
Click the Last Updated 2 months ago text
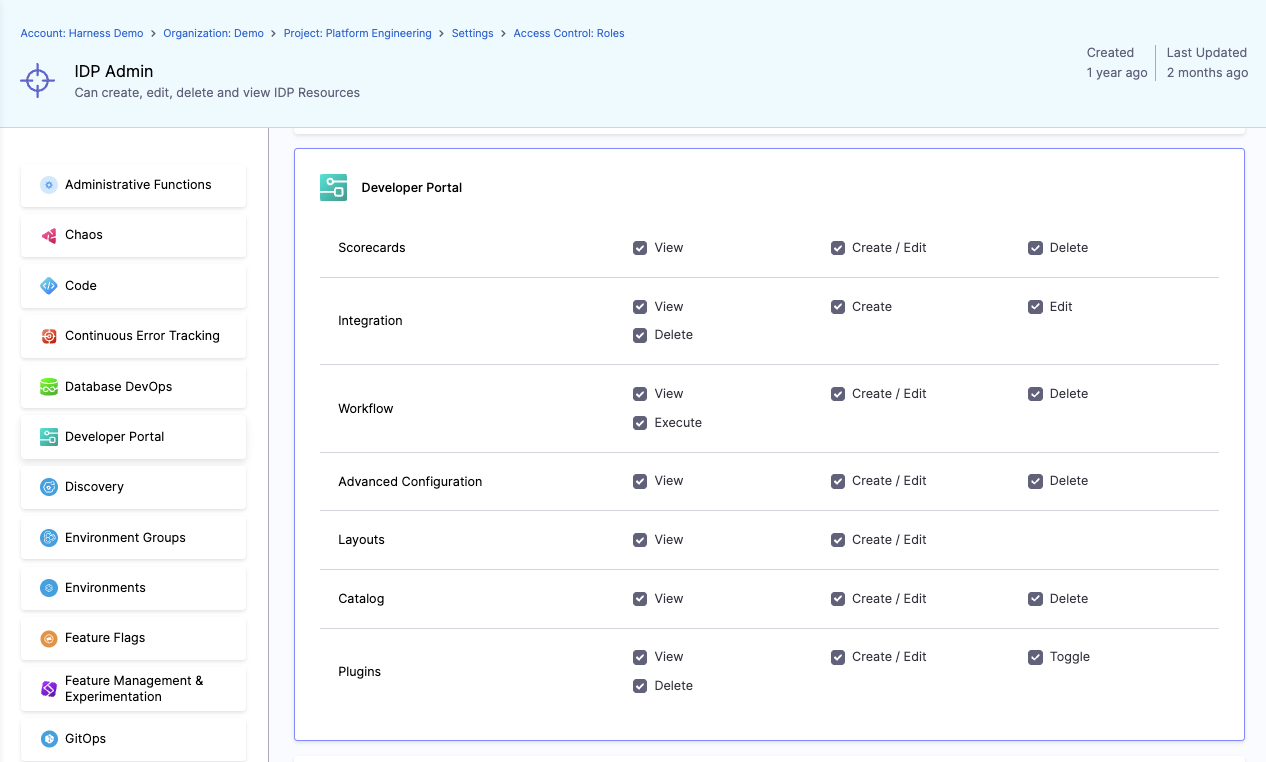coord(1207,63)
